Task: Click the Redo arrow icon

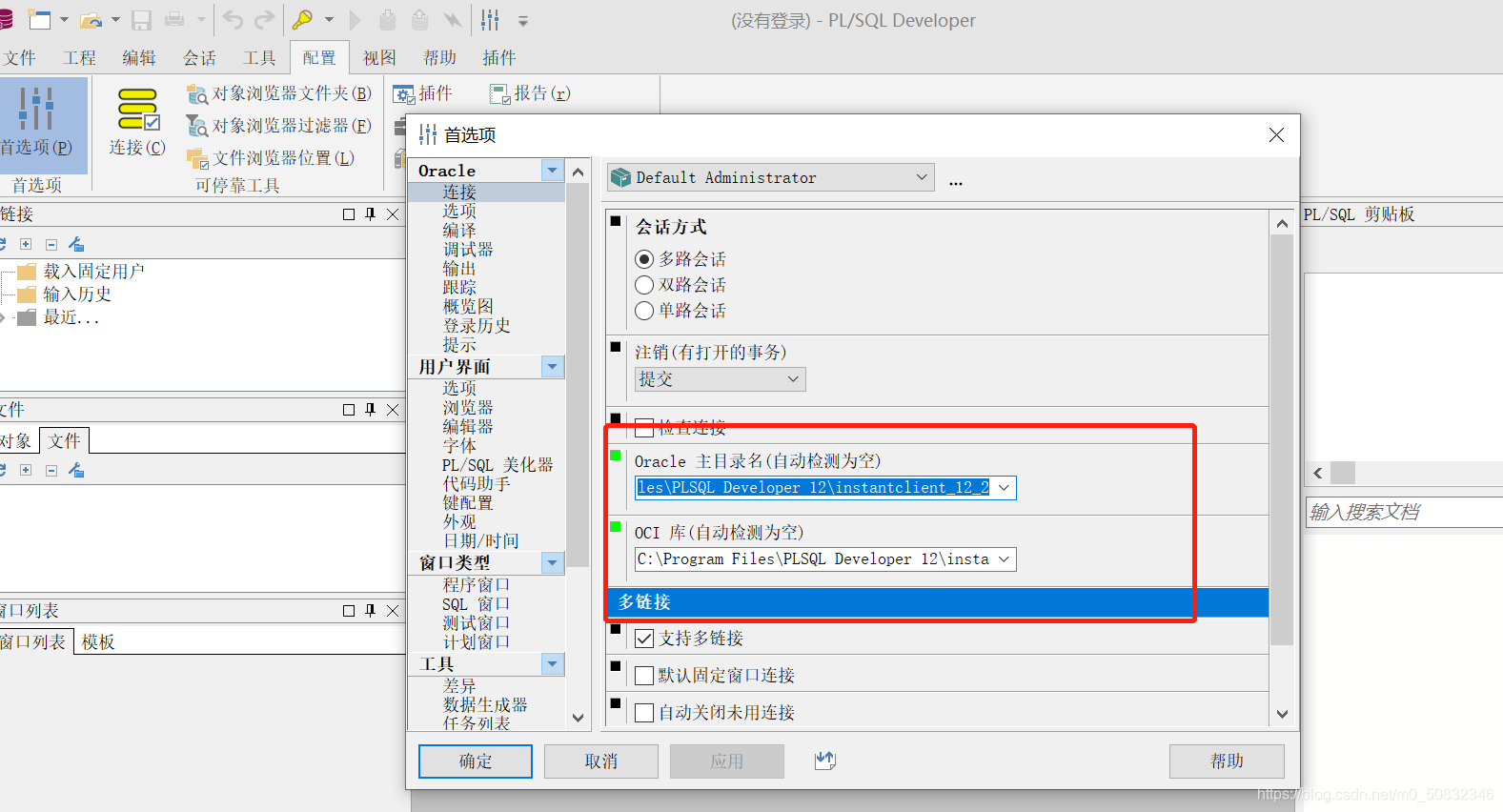Action: (x=264, y=19)
